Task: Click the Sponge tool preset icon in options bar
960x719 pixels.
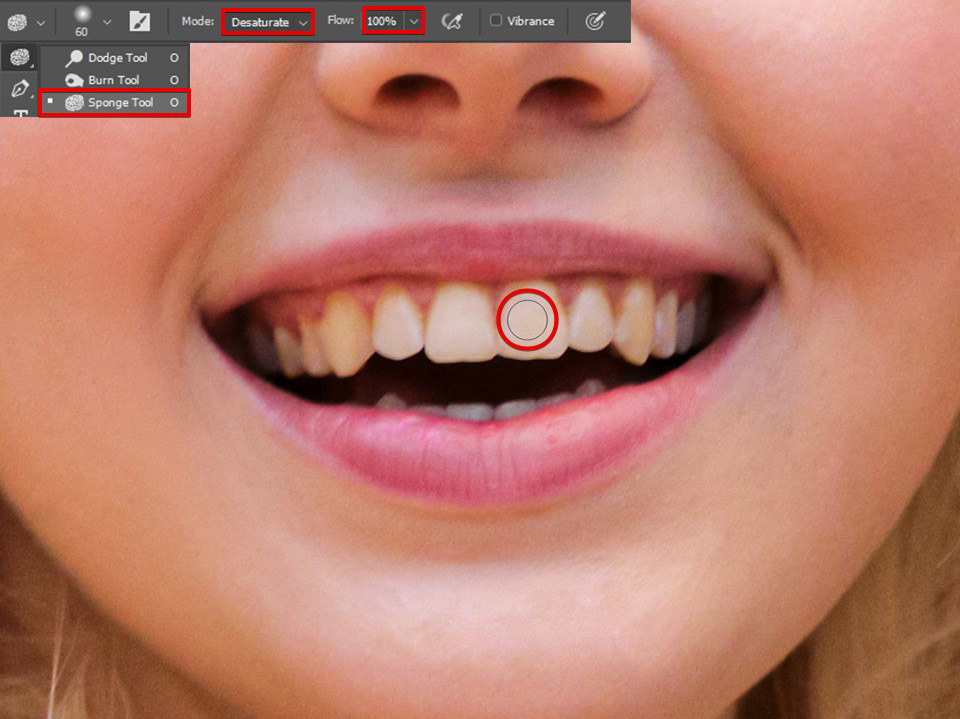Action: pyautogui.click(x=17, y=21)
